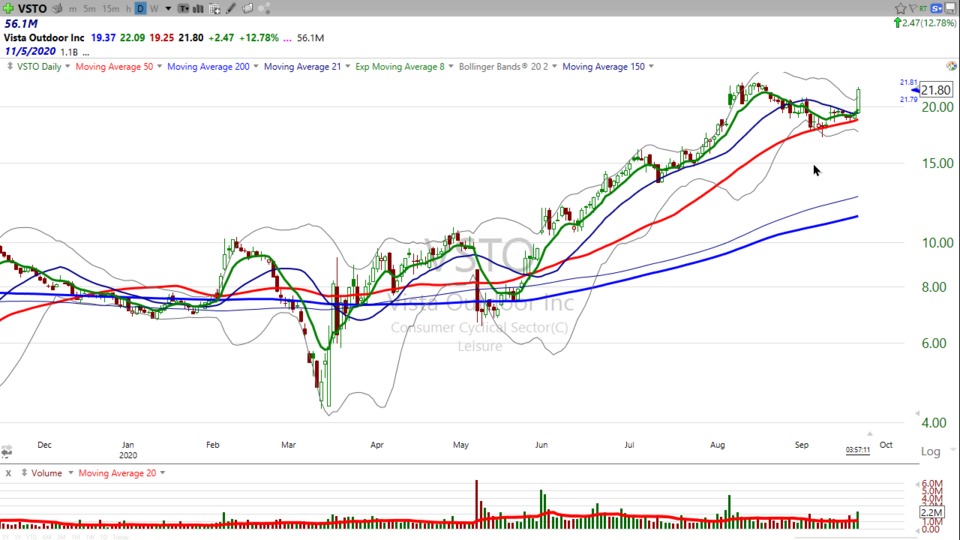Screen dimensions: 960x540
Task: Click the magenta '...' in the data line
Action: coord(287,38)
